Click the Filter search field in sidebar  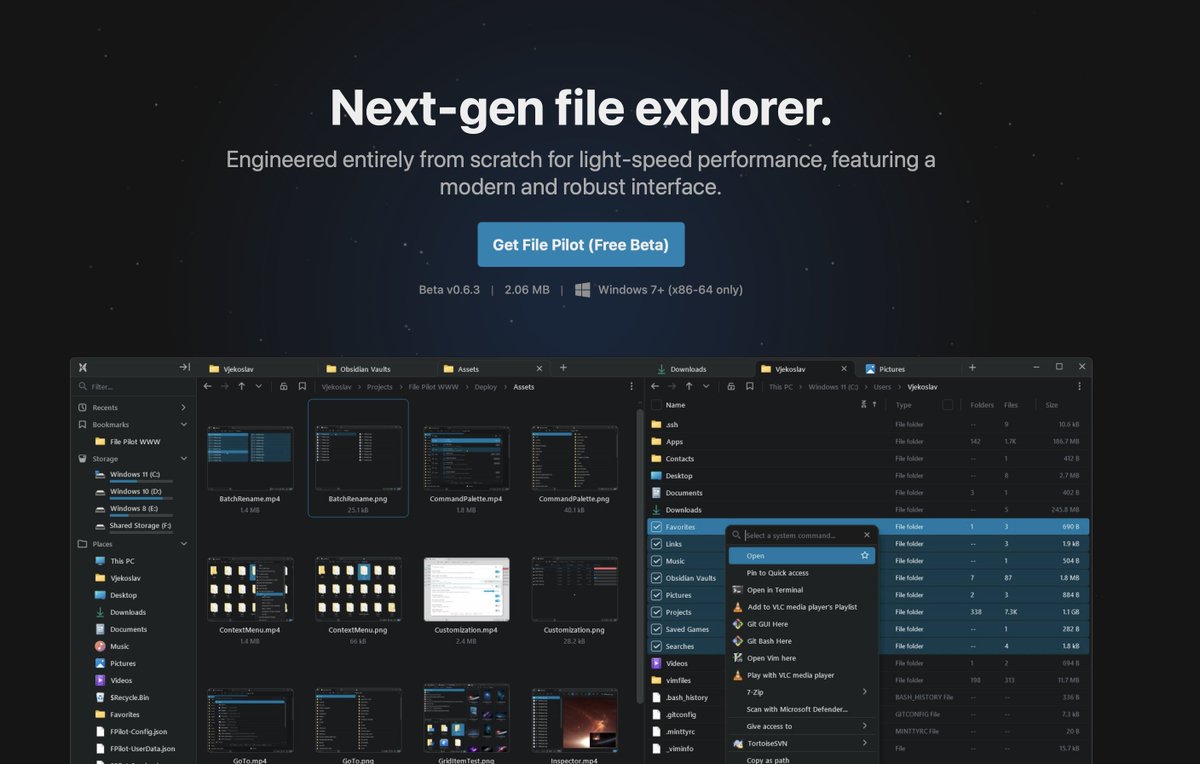coord(133,387)
